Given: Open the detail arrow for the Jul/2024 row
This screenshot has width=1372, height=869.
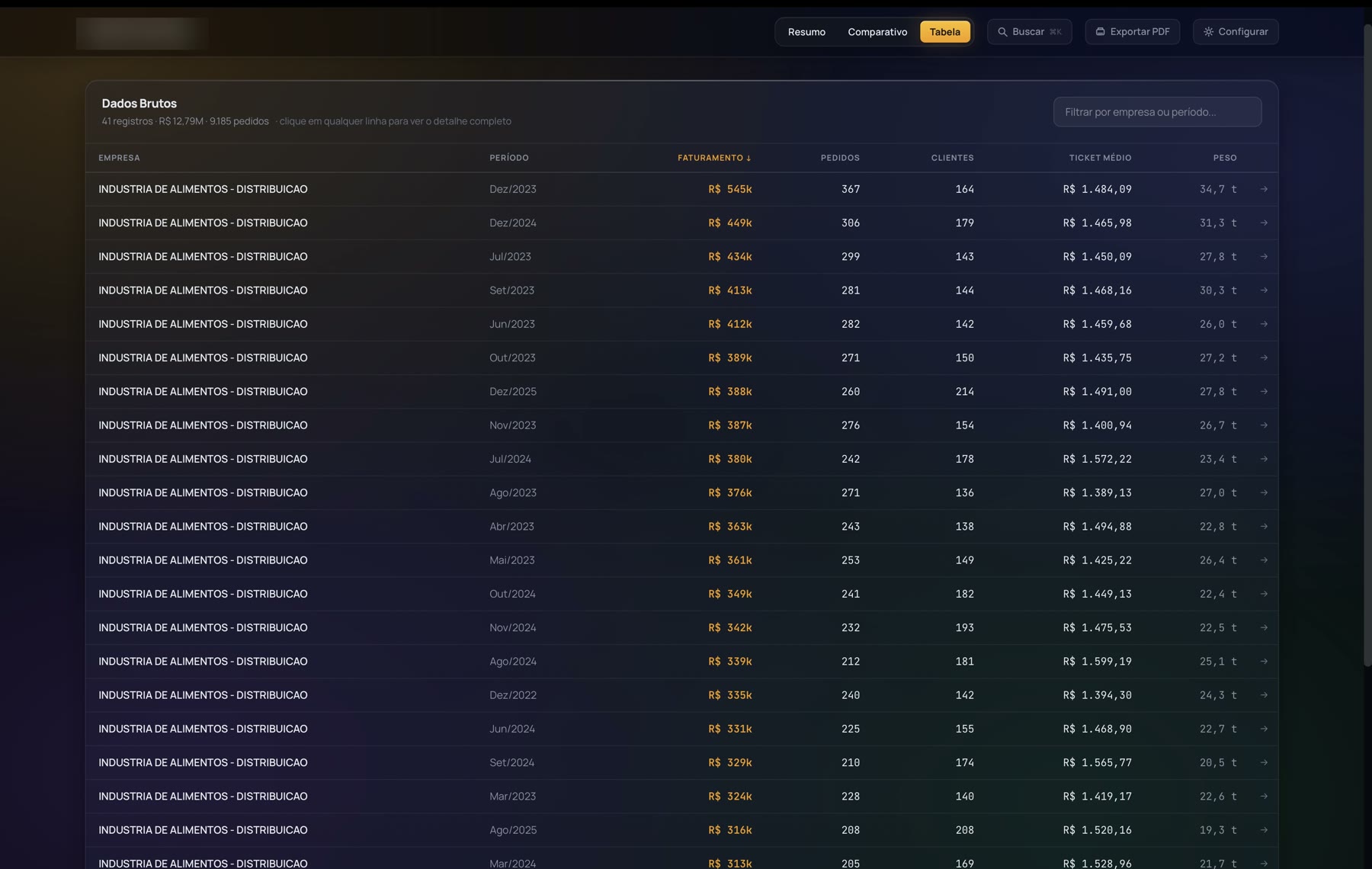Looking at the screenshot, I should click(x=1264, y=459).
